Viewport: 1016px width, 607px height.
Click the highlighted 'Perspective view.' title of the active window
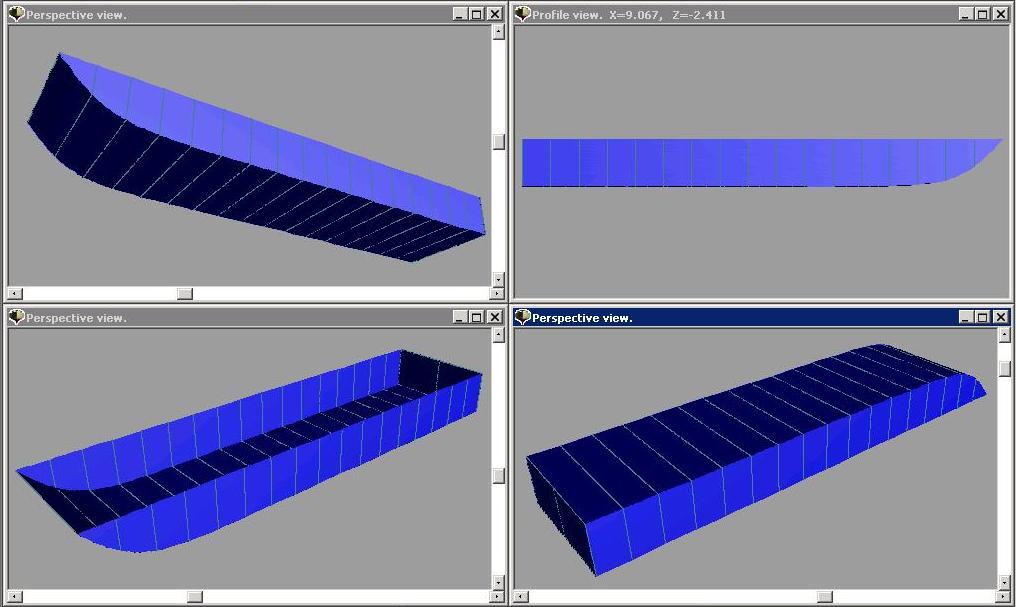click(582, 317)
